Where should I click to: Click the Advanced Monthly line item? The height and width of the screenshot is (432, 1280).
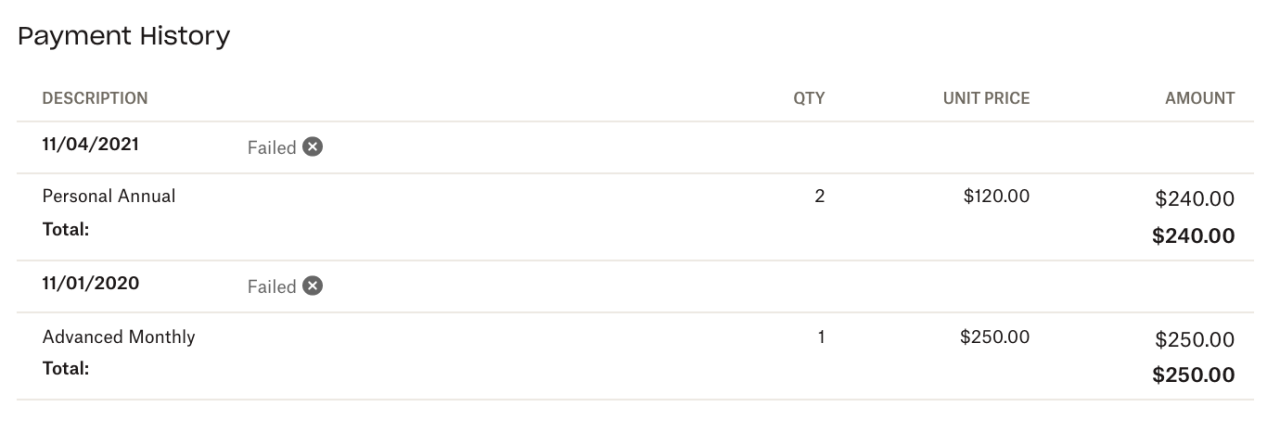point(119,337)
